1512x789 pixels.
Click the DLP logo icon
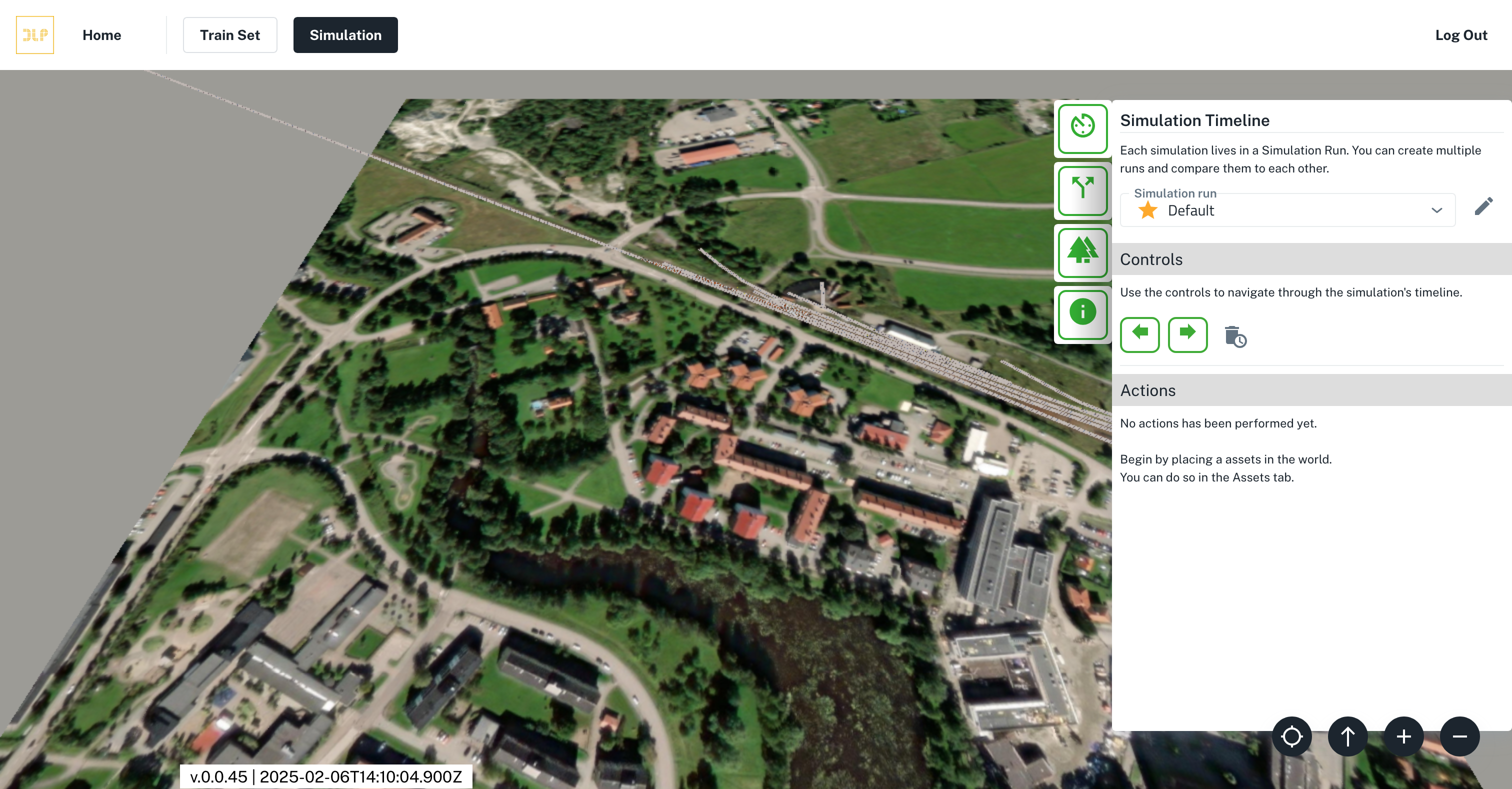click(34, 35)
